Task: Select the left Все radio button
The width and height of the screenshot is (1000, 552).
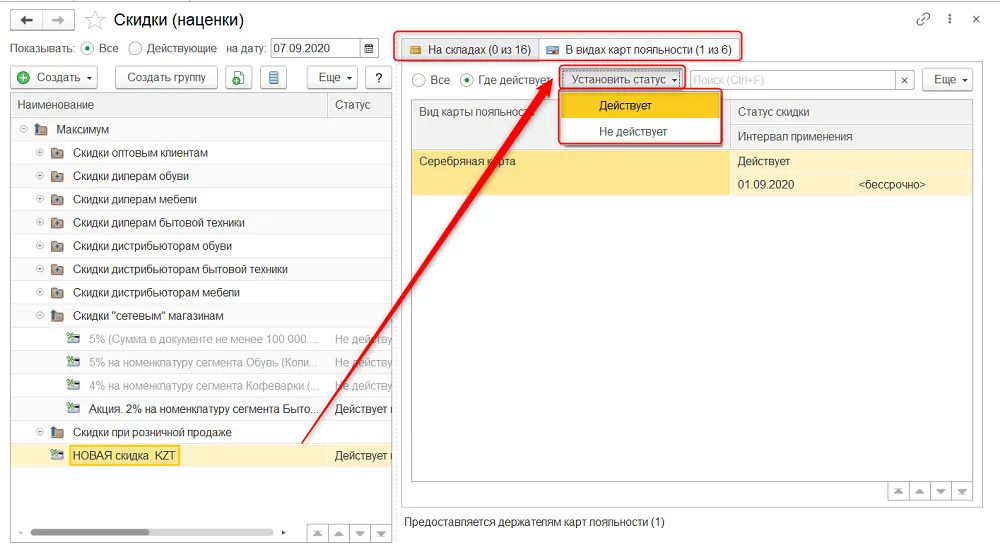Action: [87, 48]
